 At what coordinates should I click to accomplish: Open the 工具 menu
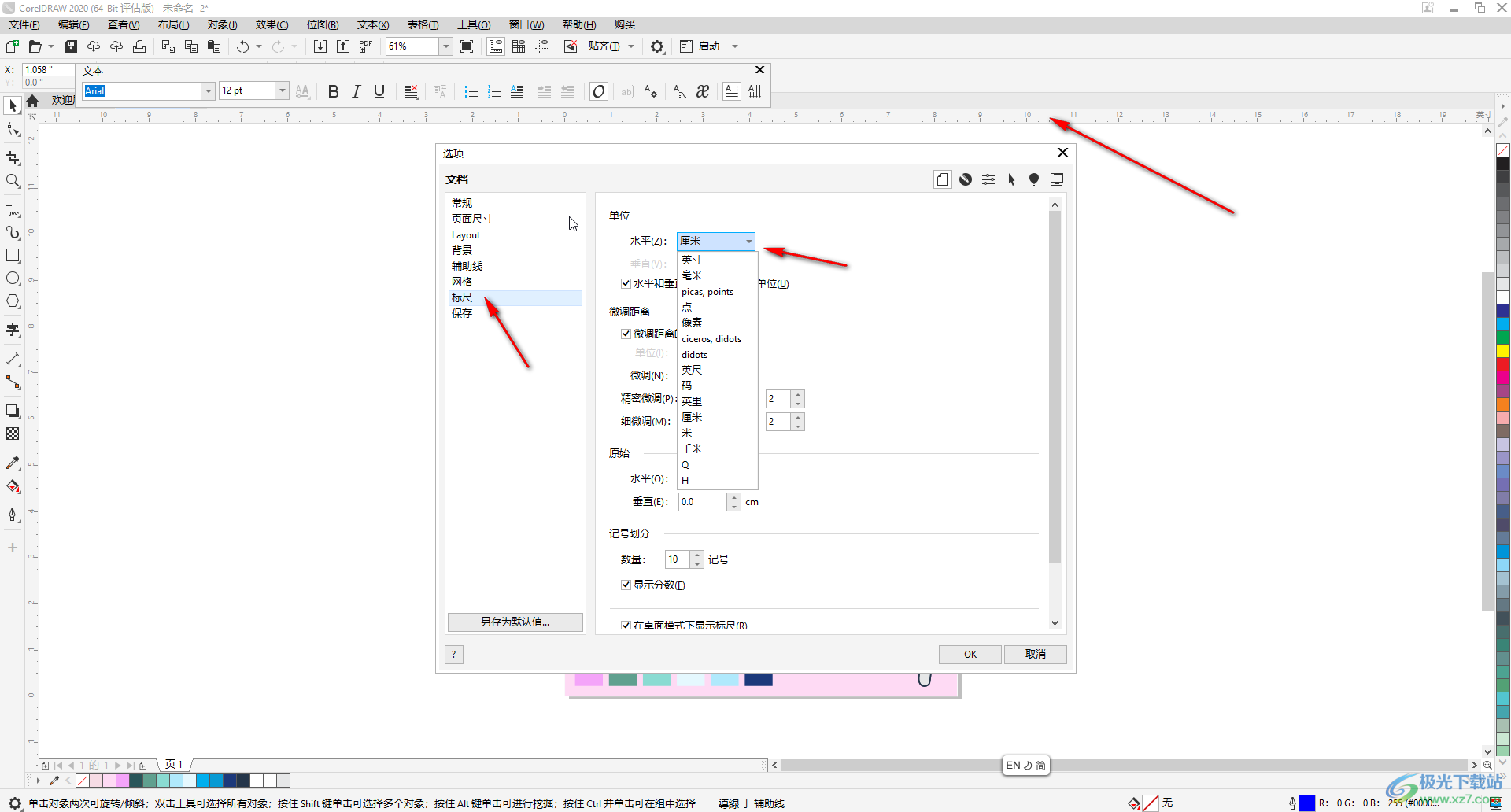pos(474,24)
